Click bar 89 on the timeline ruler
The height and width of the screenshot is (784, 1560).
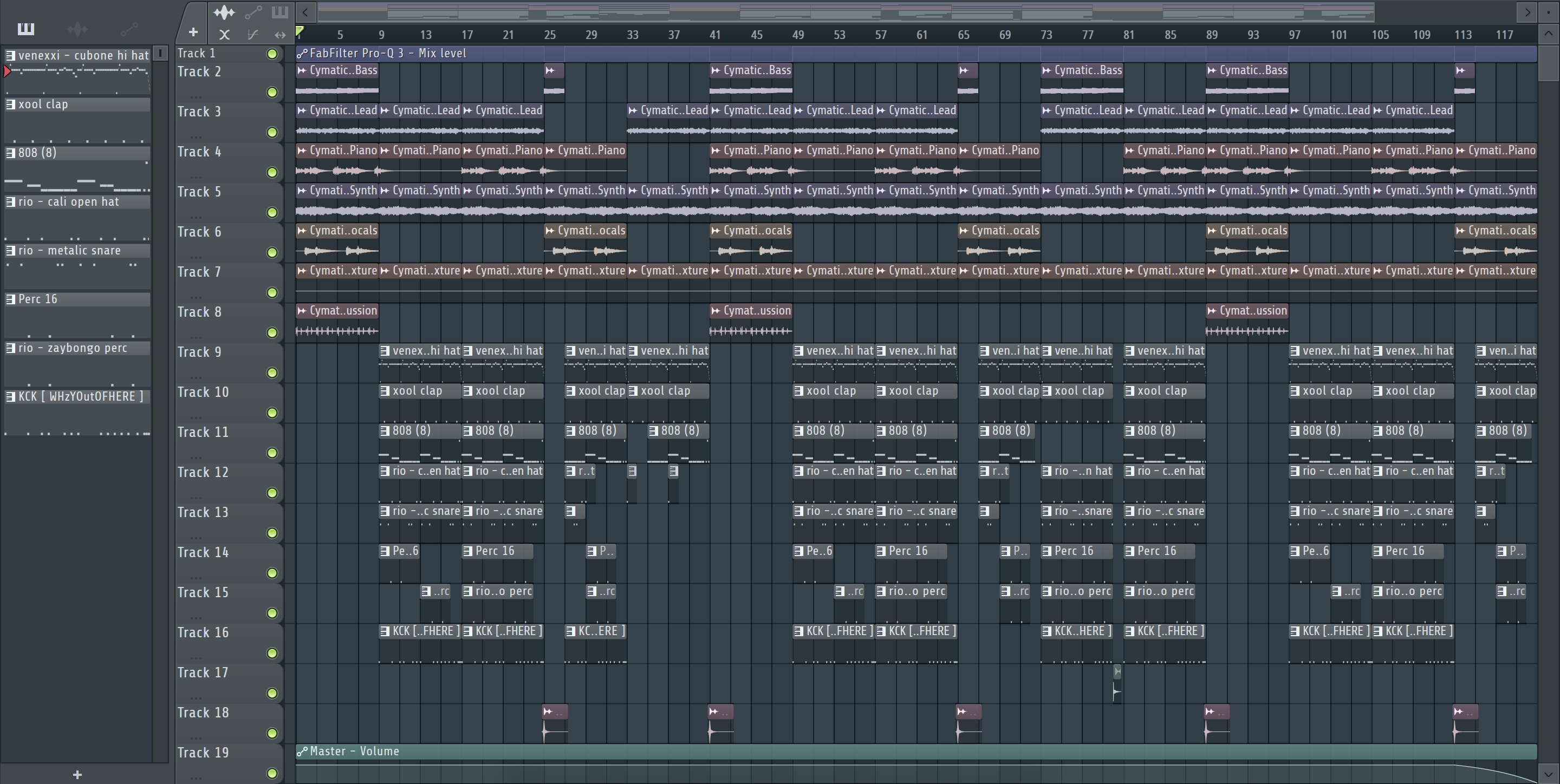coord(1212,35)
